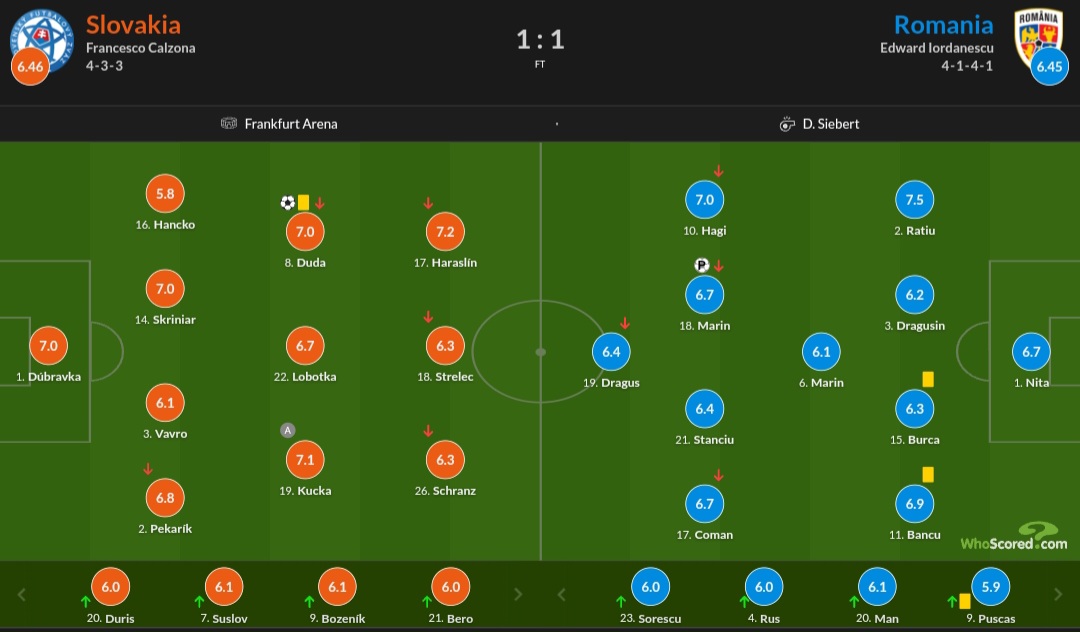Click the whistle icon beside D. Siebert

pyautogui.click(x=787, y=124)
